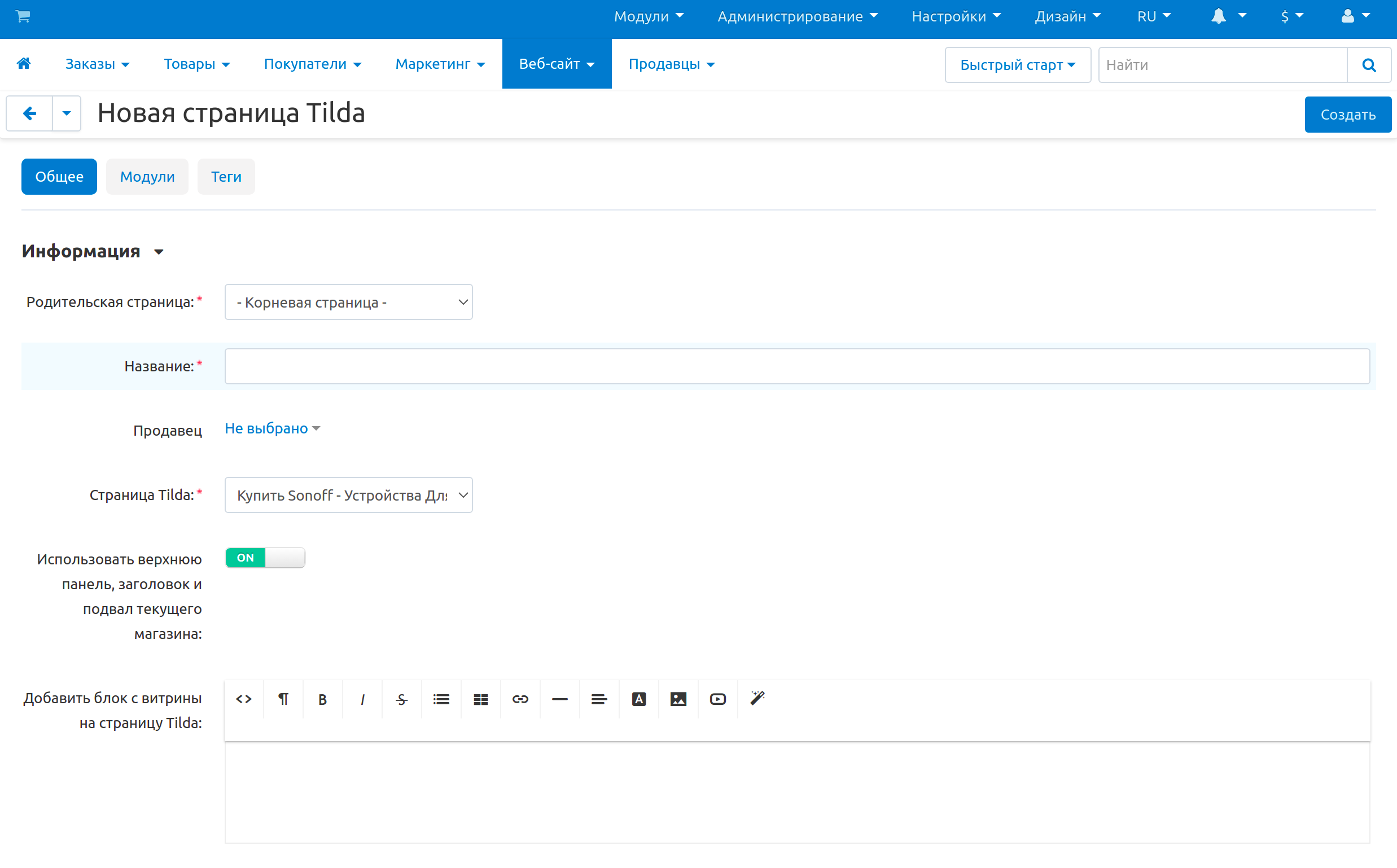
Task: Click the Bold formatting icon
Action: [322, 699]
